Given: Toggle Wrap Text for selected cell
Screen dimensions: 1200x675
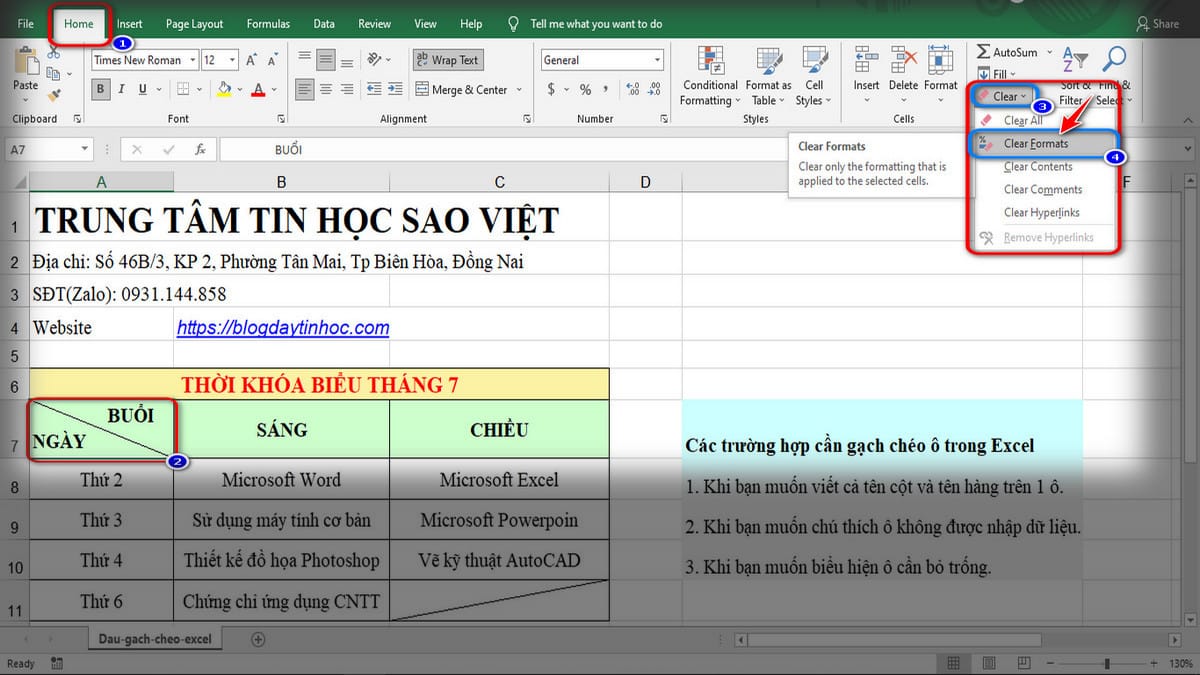Looking at the screenshot, I should (447, 59).
